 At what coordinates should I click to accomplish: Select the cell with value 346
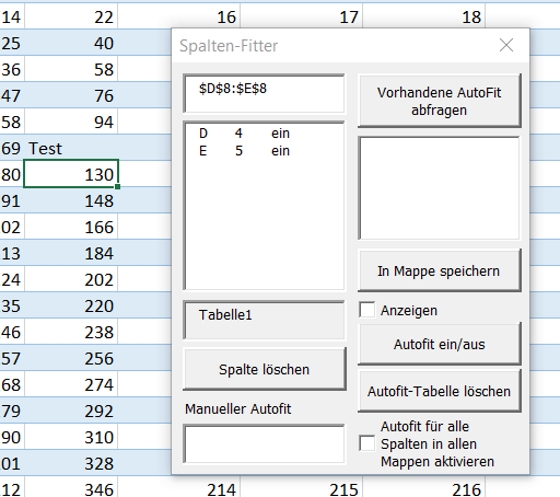71,487
